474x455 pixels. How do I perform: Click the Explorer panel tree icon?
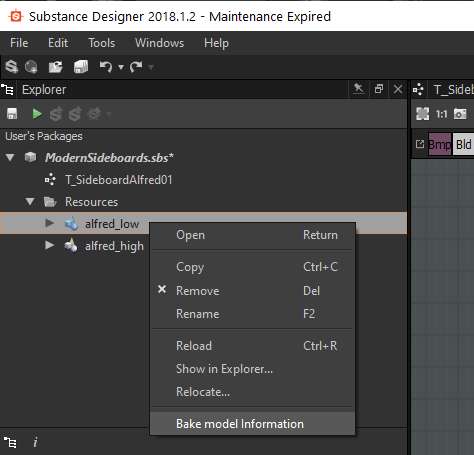pos(7,89)
